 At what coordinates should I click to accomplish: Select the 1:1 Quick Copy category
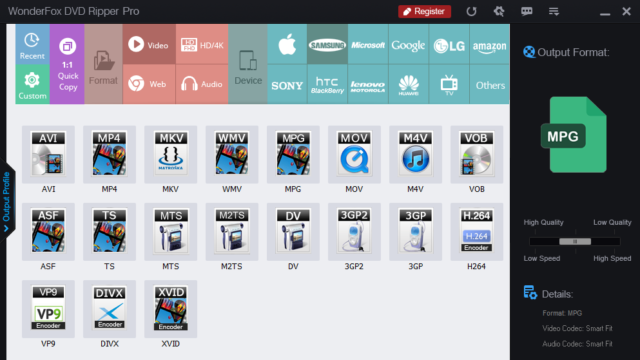67,64
